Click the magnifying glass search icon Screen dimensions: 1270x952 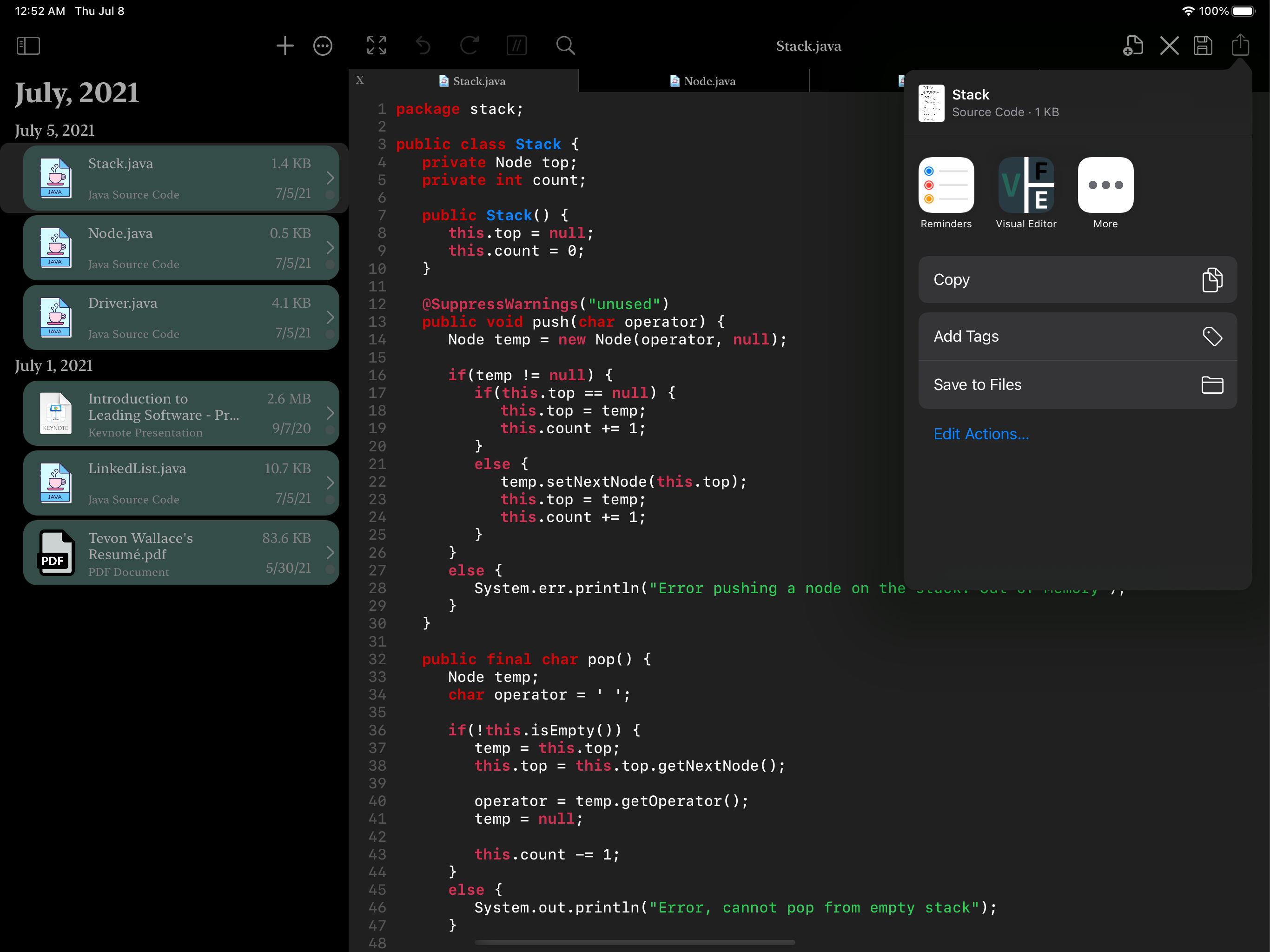[565, 46]
